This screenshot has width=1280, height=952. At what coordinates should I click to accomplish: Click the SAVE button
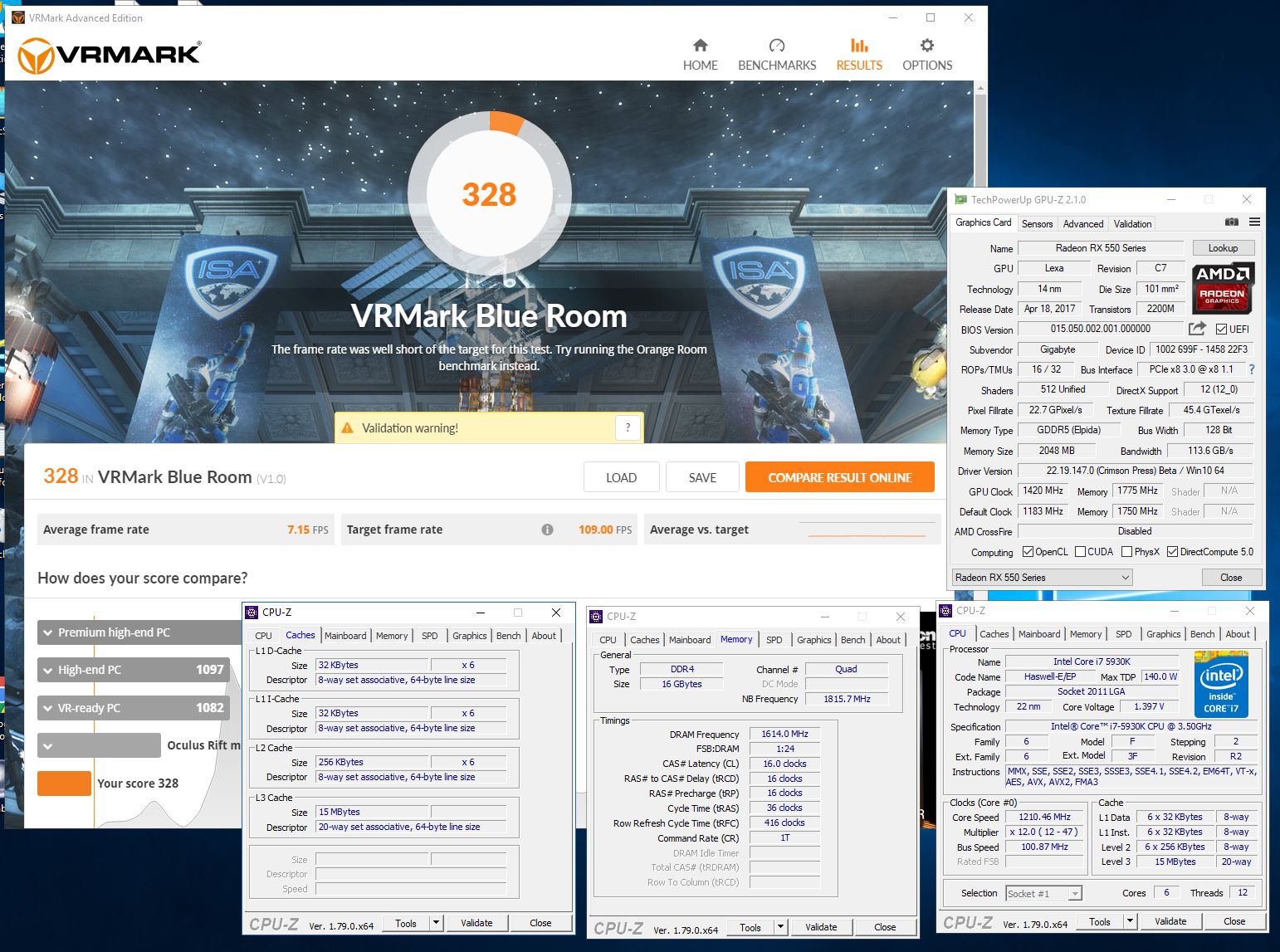point(702,477)
